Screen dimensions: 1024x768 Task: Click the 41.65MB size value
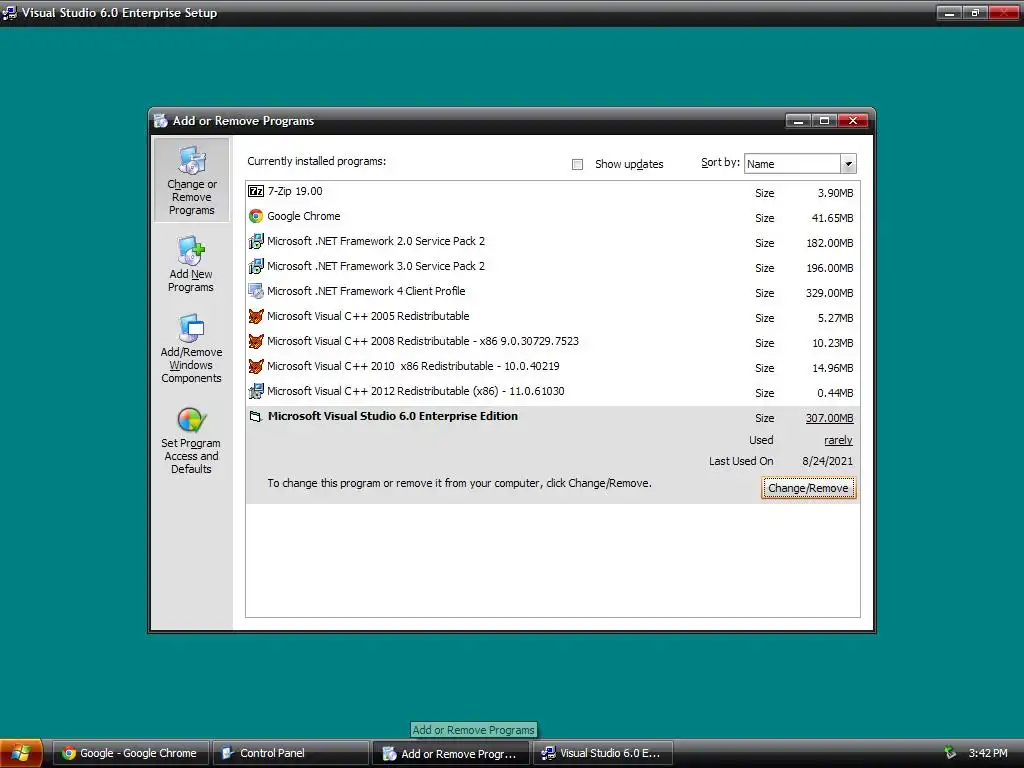click(x=832, y=218)
